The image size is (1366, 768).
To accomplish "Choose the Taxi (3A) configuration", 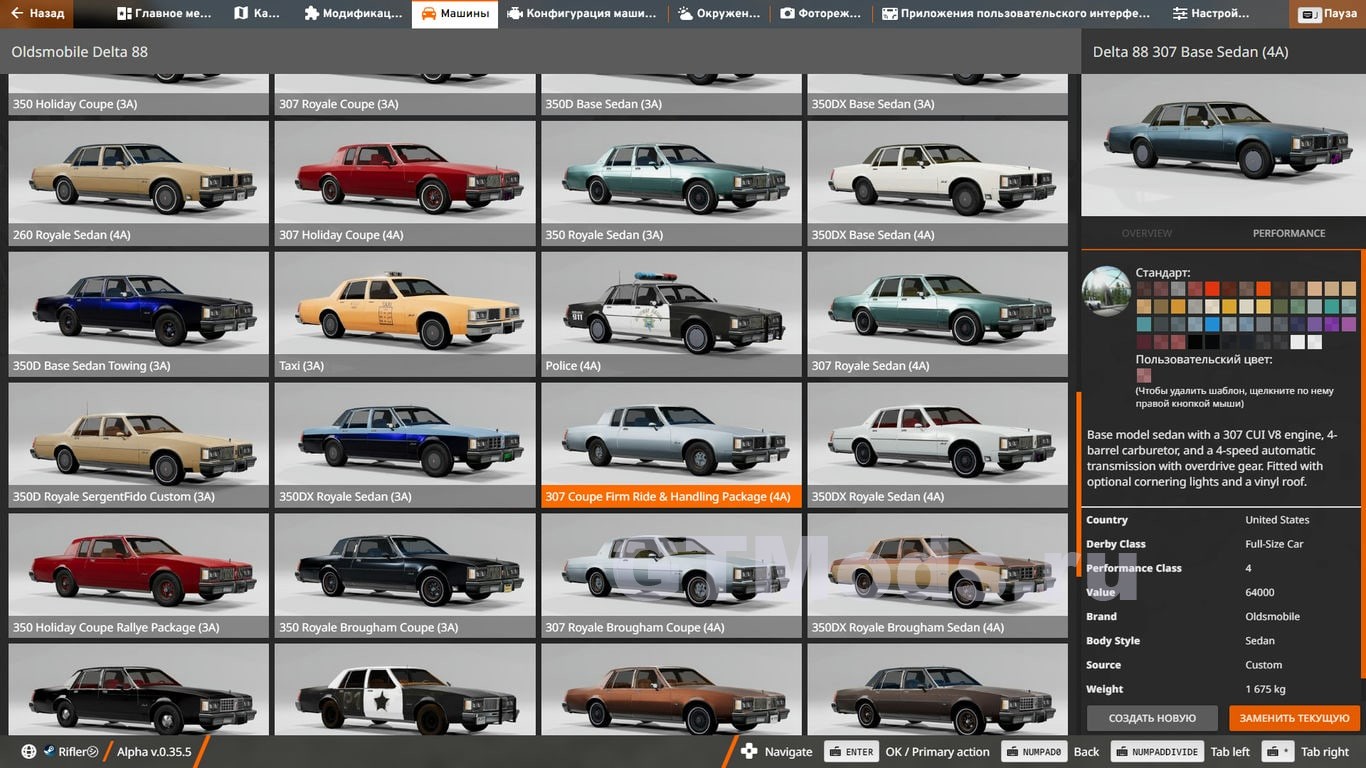I will (405, 314).
